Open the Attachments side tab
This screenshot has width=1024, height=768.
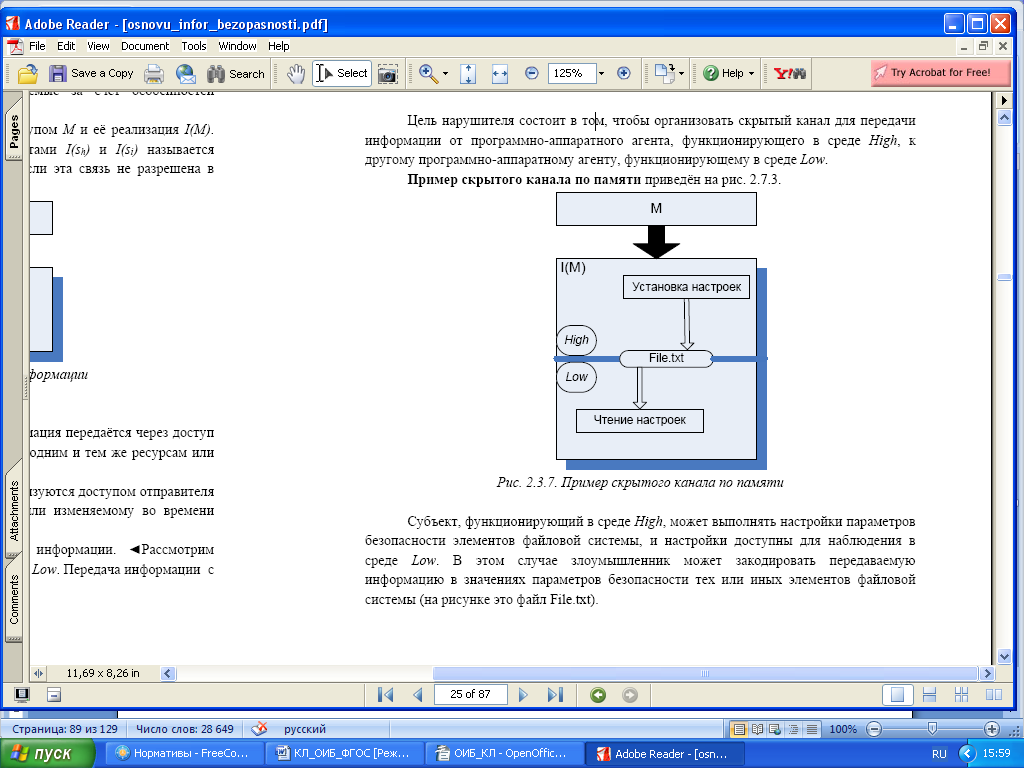[x=14, y=511]
